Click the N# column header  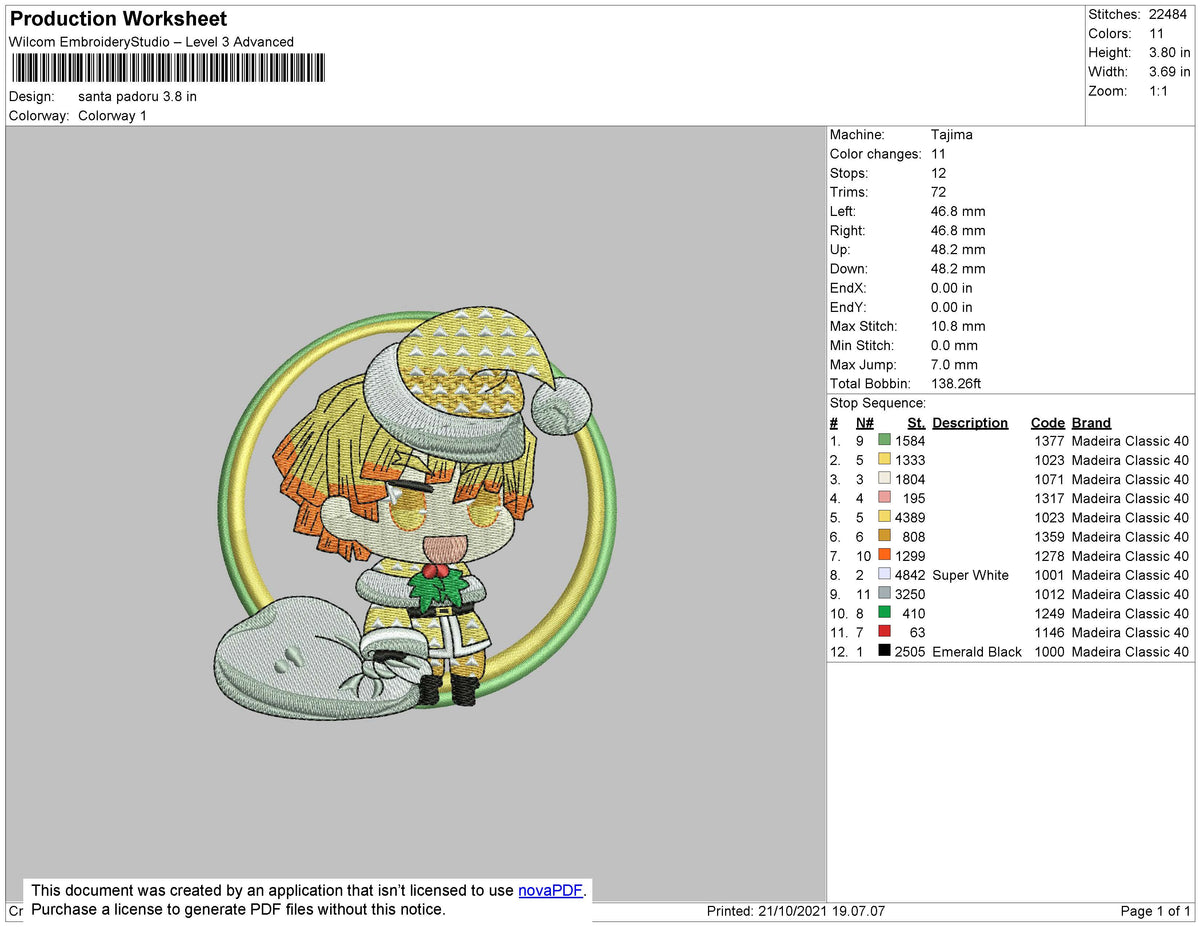(x=864, y=422)
